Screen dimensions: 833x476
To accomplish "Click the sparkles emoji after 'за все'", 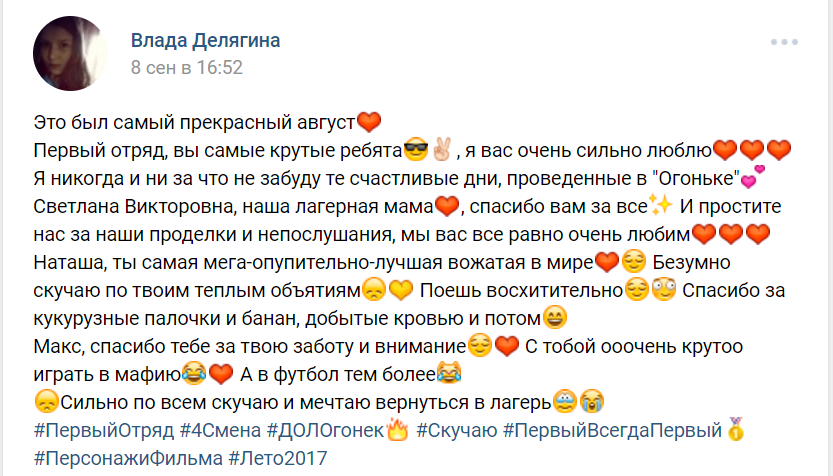I will (661, 206).
